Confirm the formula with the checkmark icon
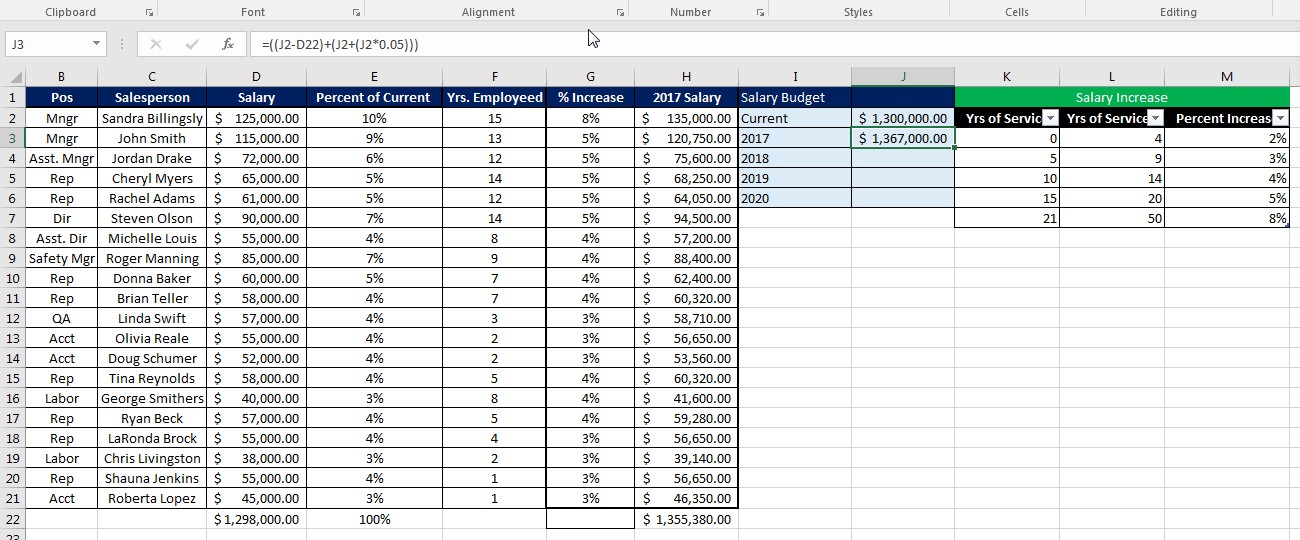Viewport: 1300px width, 540px height. 192,44
